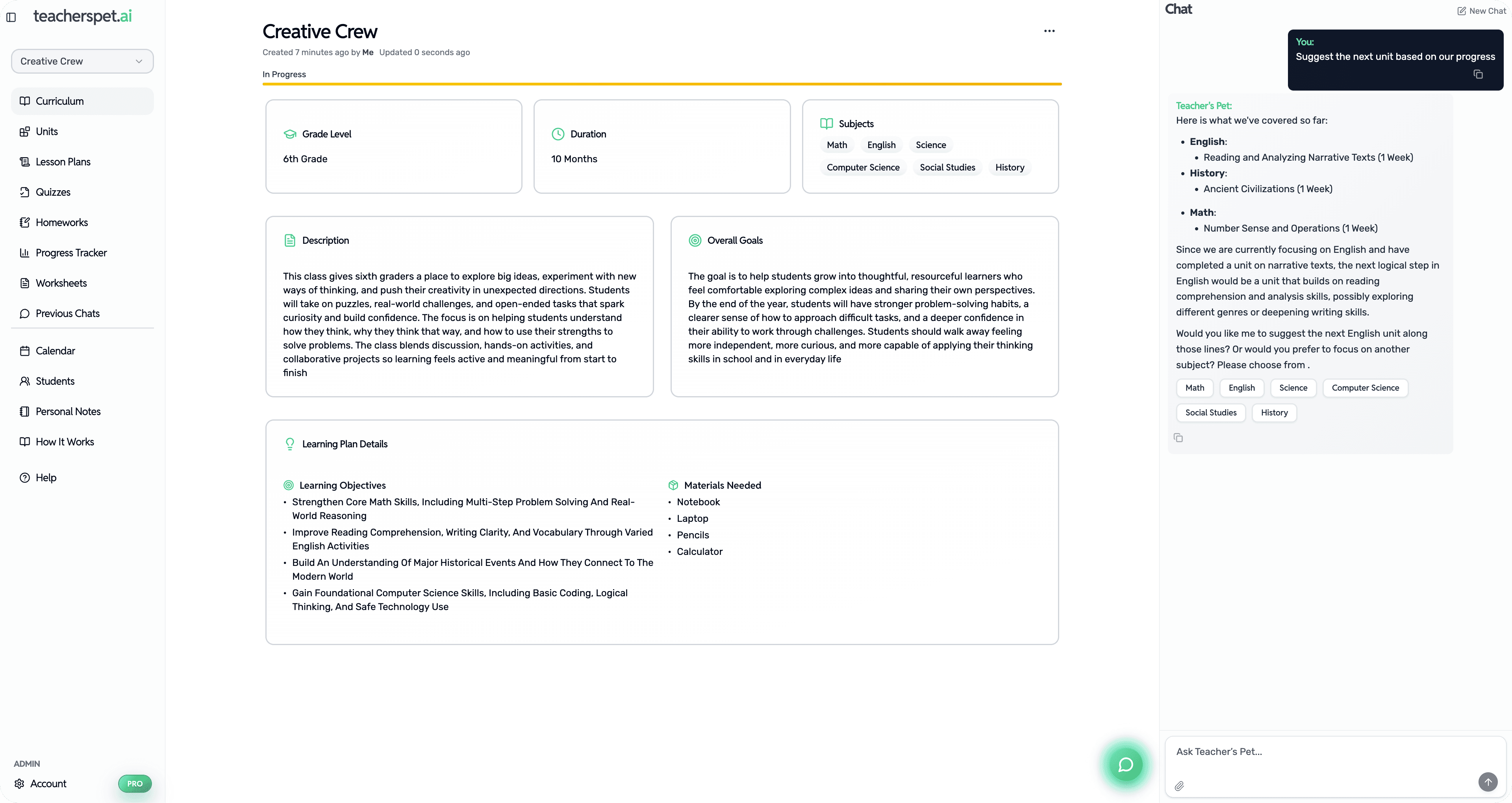The width and height of the screenshot is (1512, 803).
Task: Copy Teacher's Pet's response
Action: pyautogui.click(x=1178, y=437)
